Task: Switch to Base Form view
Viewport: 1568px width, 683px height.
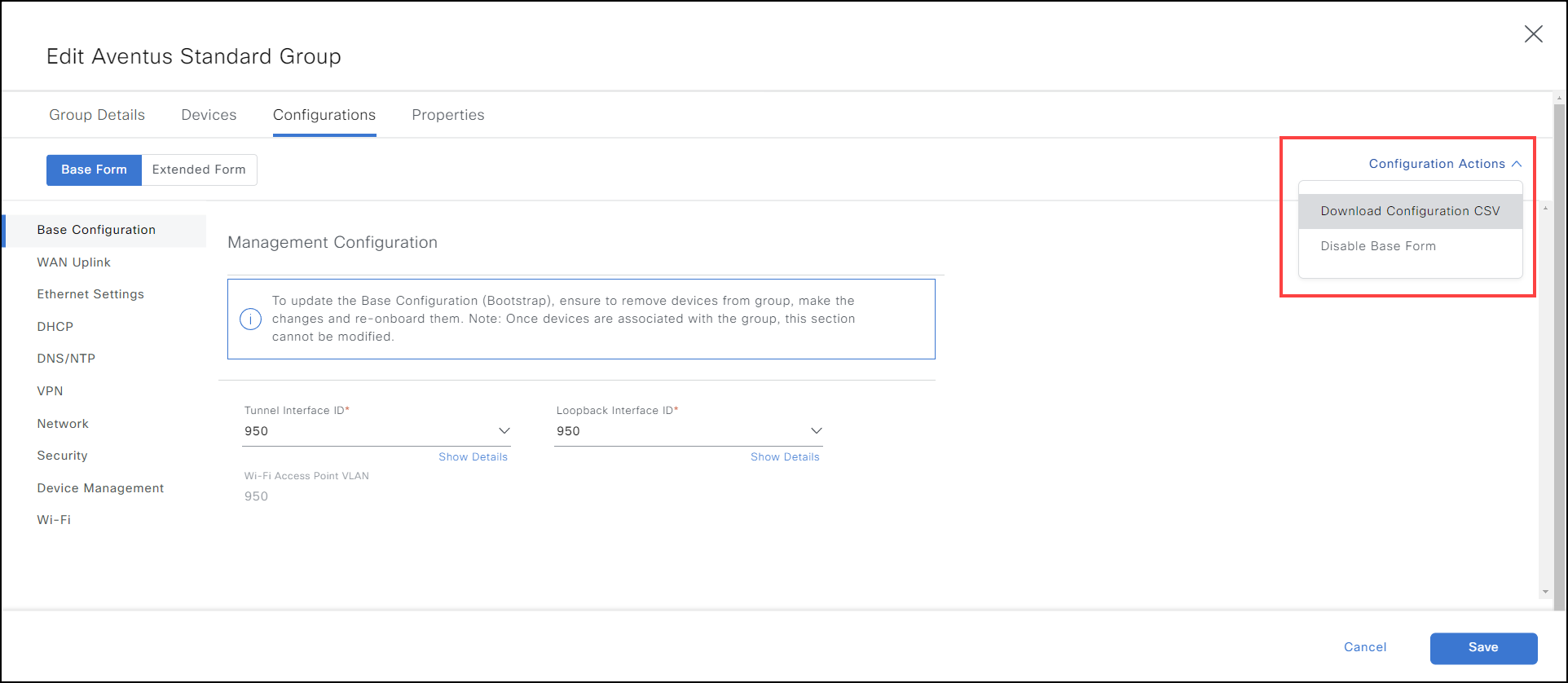Action: coord(94,170)
